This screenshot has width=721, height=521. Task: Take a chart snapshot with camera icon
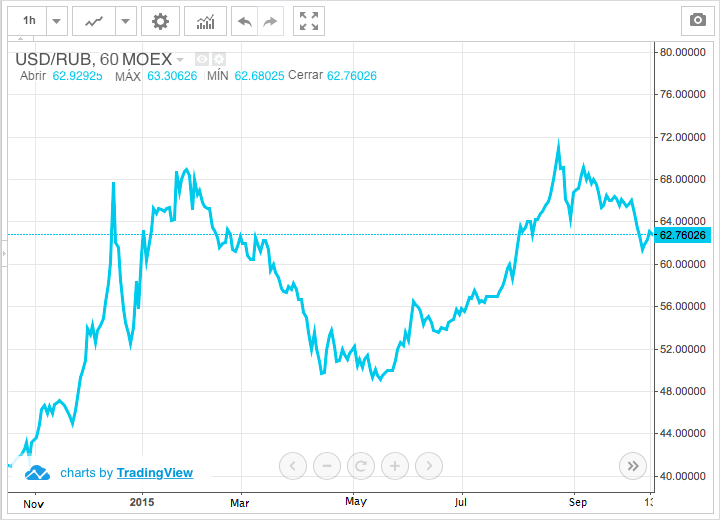tap(696, 20)
